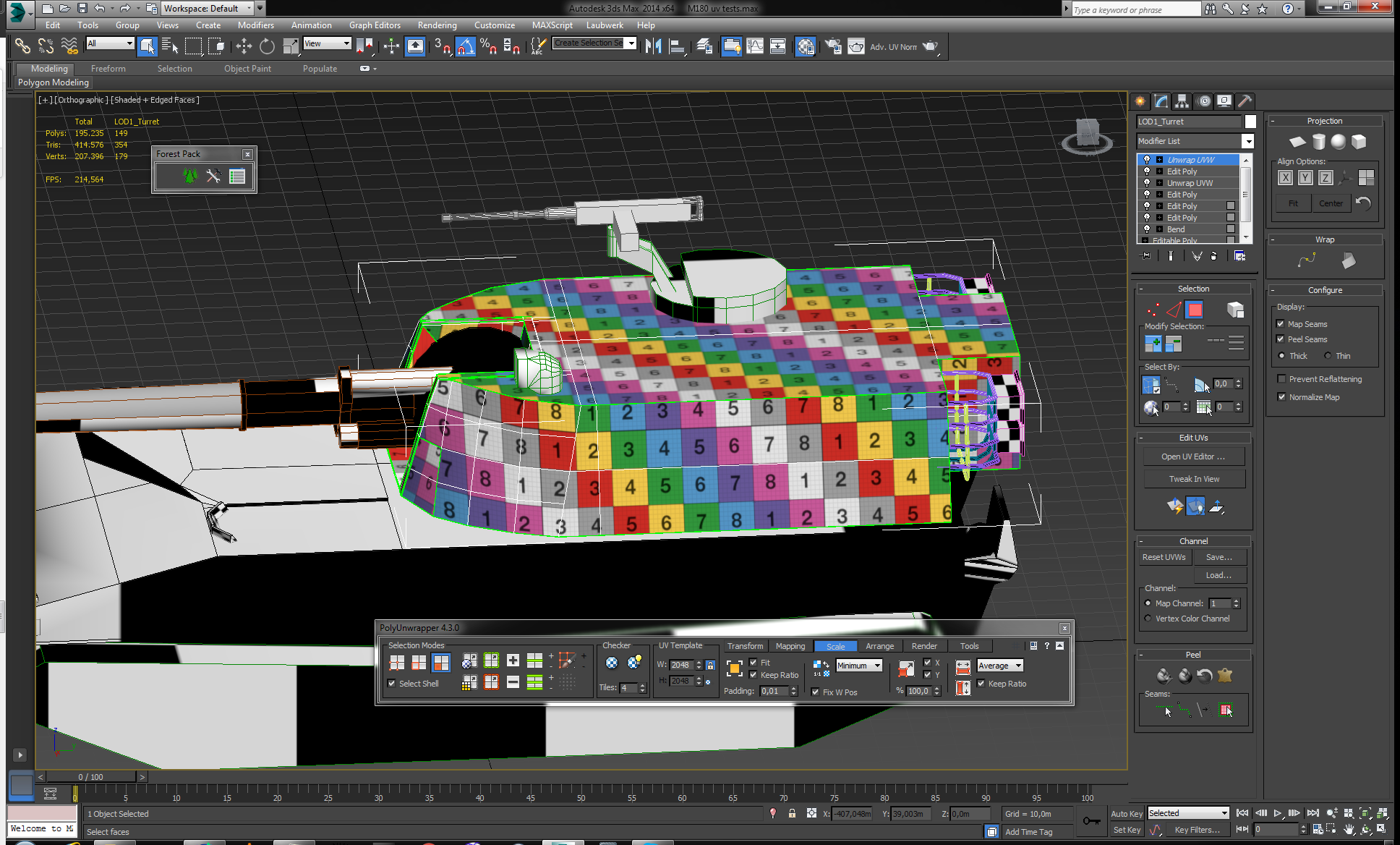
Task: Click Open UV Editor button
Action: click(1193, 457)
